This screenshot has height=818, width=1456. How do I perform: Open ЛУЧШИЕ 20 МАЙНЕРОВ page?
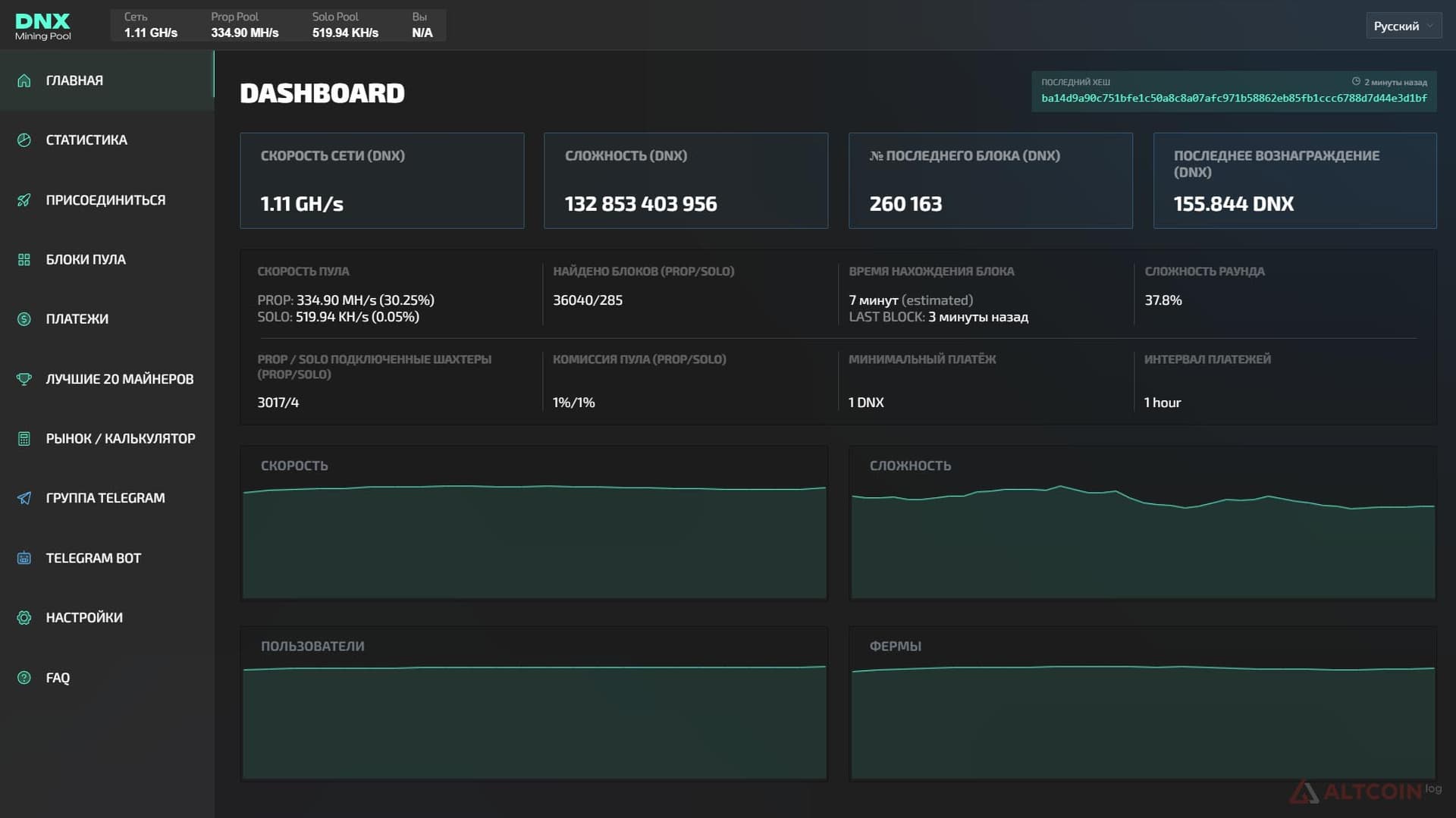click(107, 379)
